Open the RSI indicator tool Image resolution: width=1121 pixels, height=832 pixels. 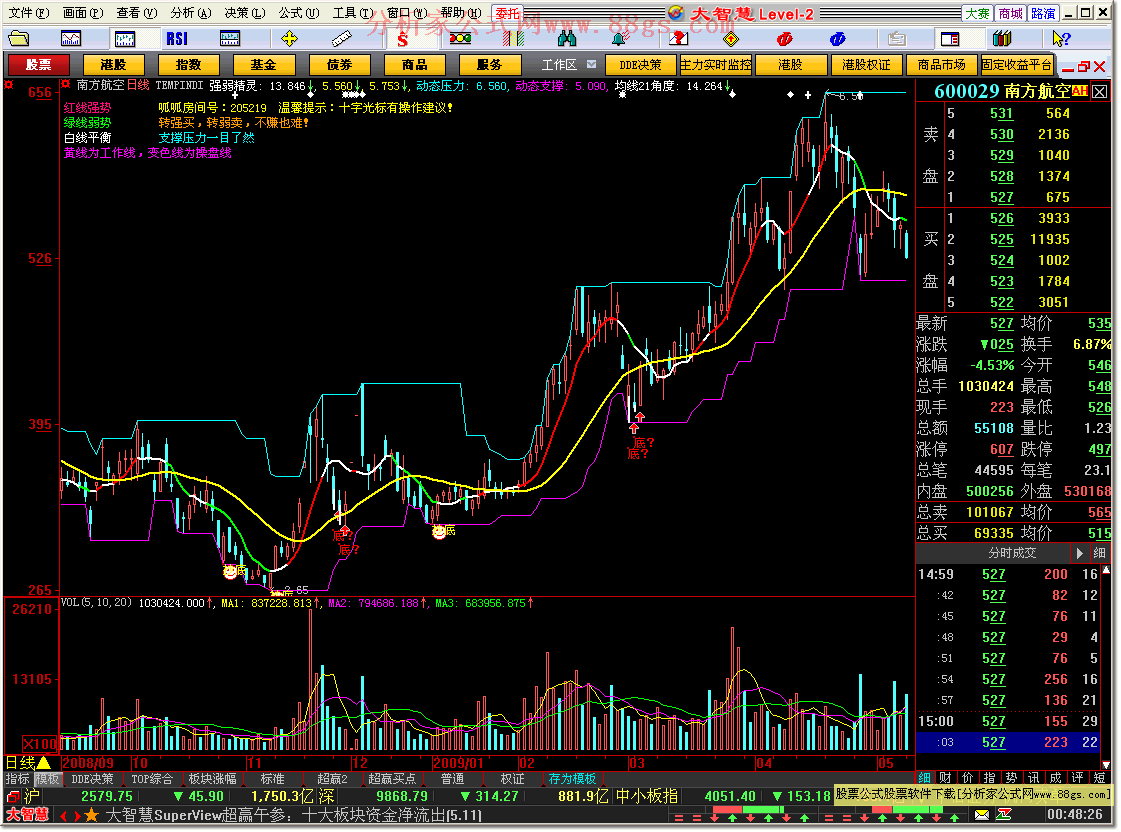click(177, 38)
